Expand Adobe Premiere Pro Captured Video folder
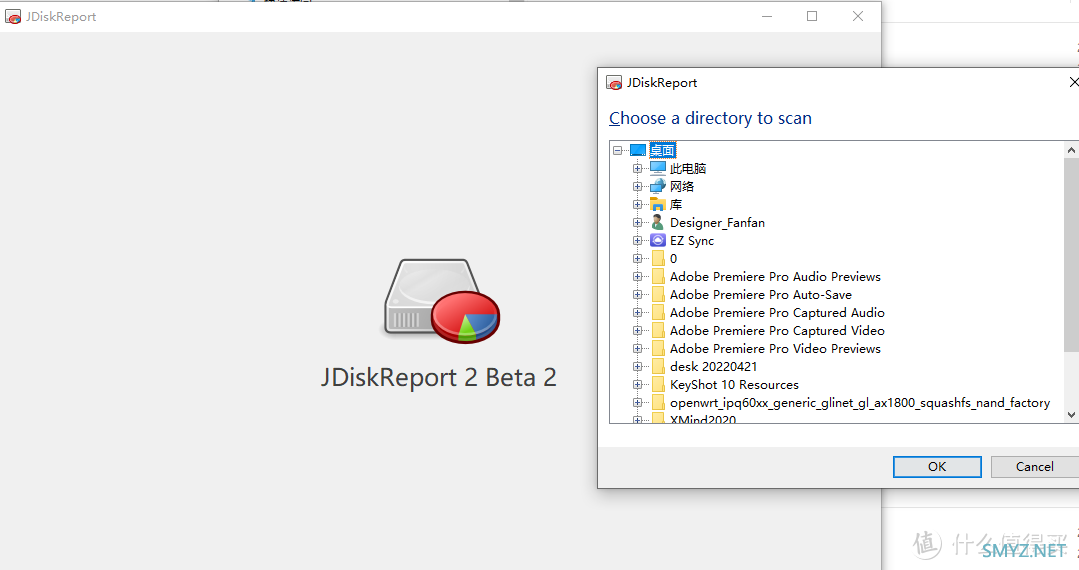Screen dimensions: 1079x570 (x=637, y=330)
